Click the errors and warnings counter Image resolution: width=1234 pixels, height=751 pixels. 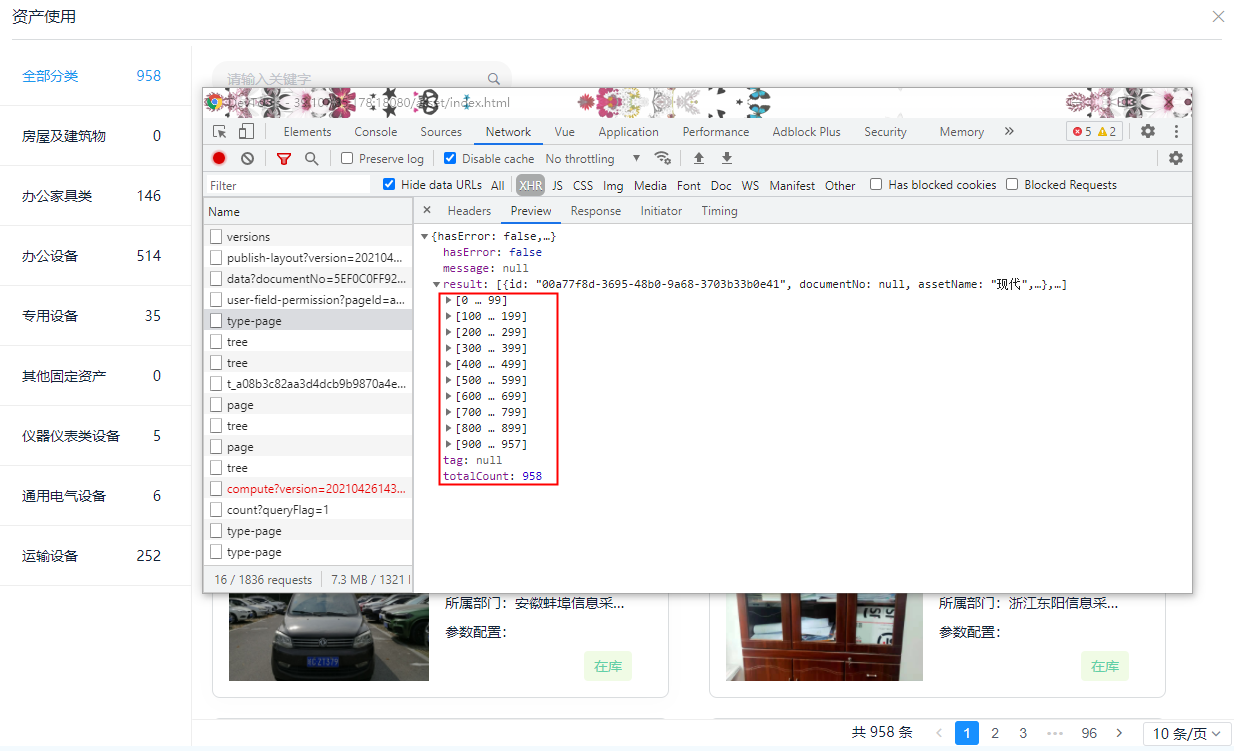(x=1094, y=131)
